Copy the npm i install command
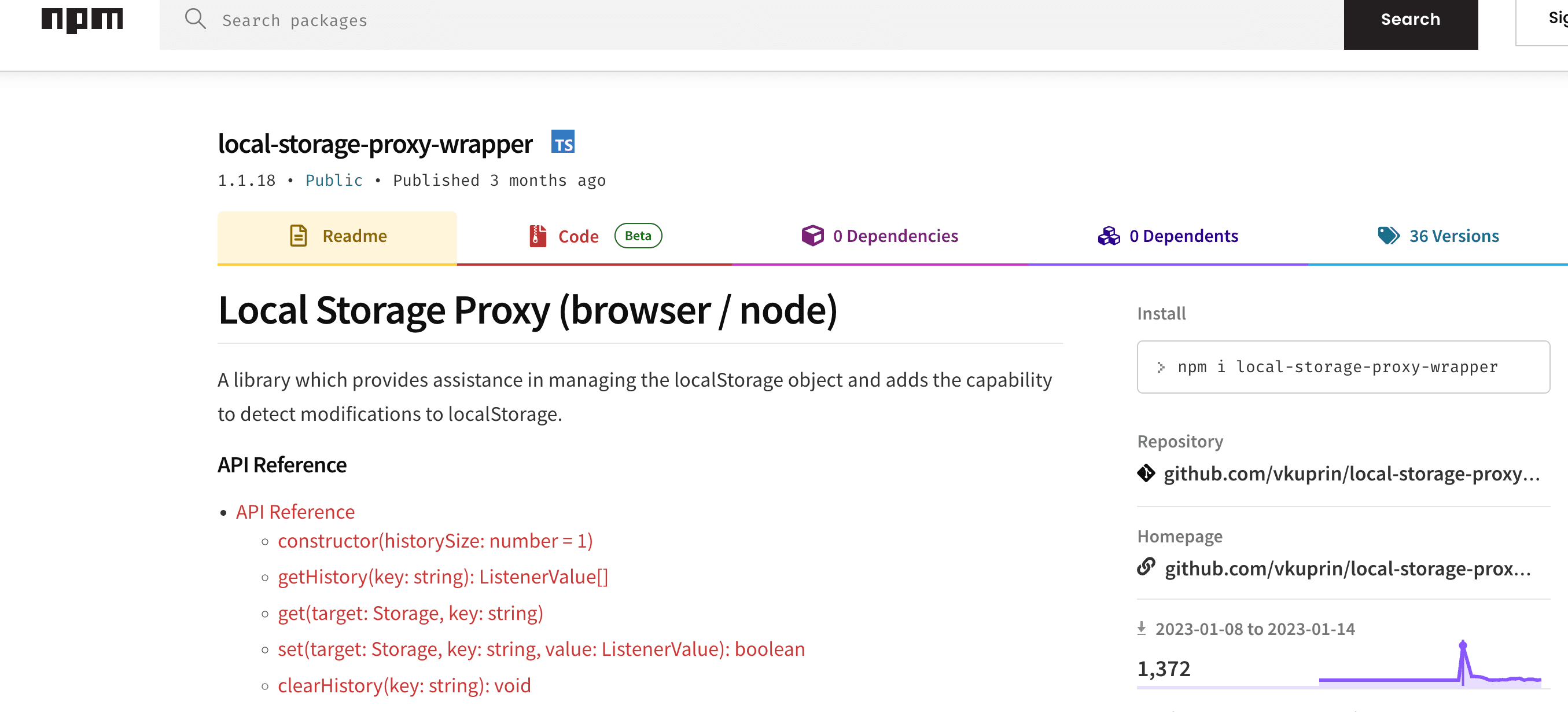 1343,366
